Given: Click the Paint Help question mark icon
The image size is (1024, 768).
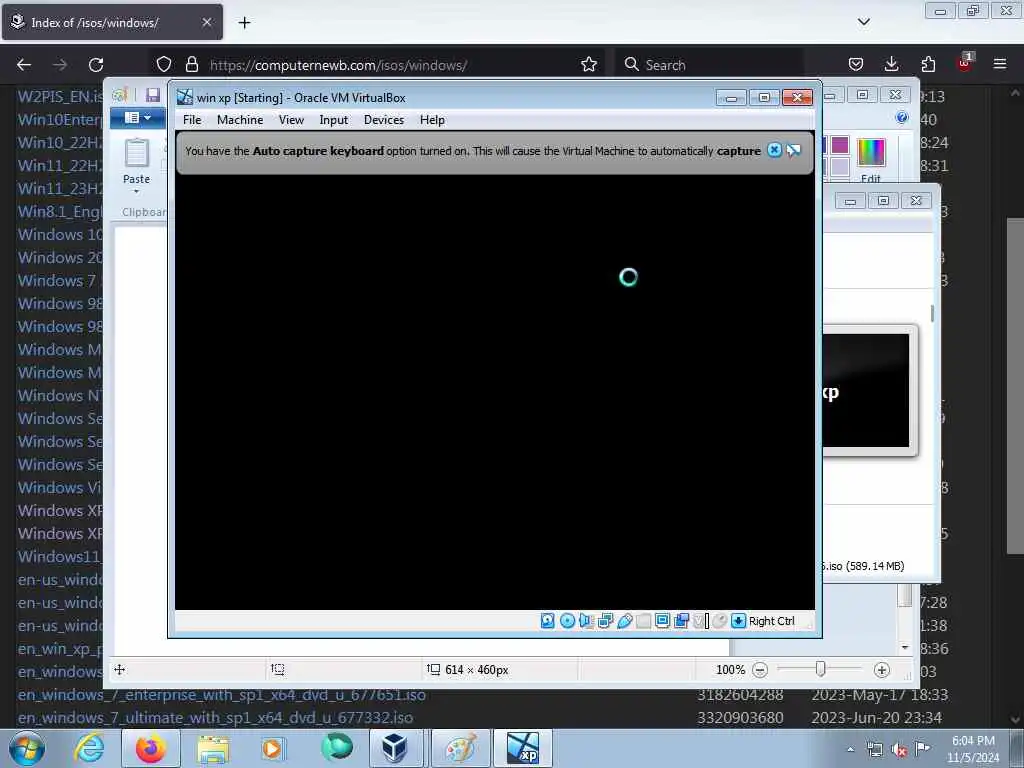Looking at the screenshot, I should (902, 118).
